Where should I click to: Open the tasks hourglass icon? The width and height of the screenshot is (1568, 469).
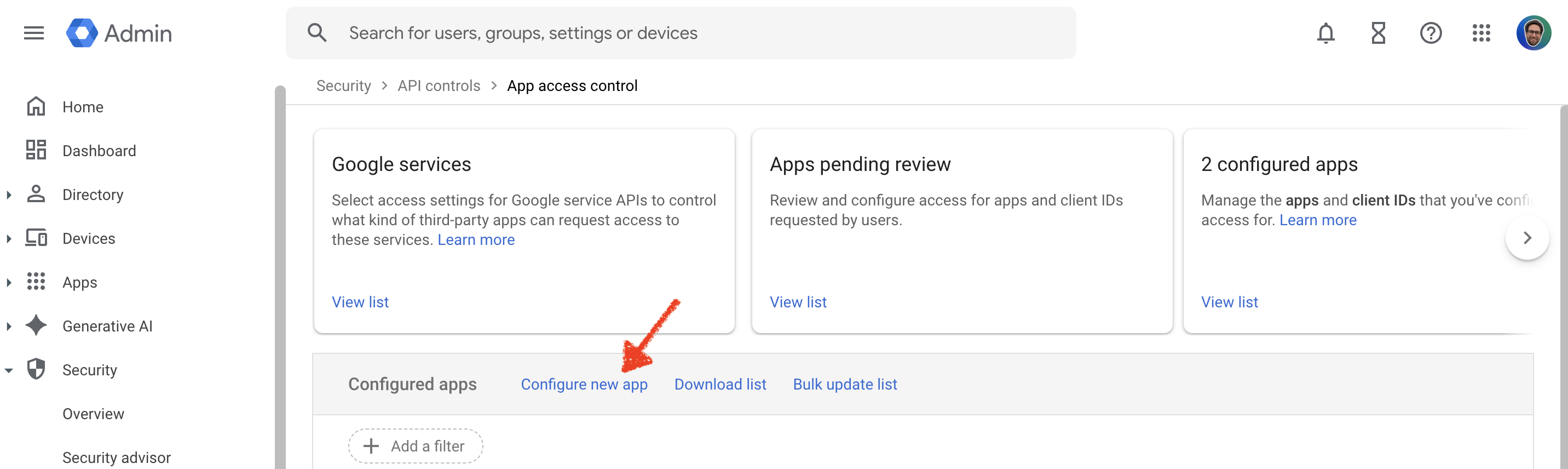(x=1378, y=33)
